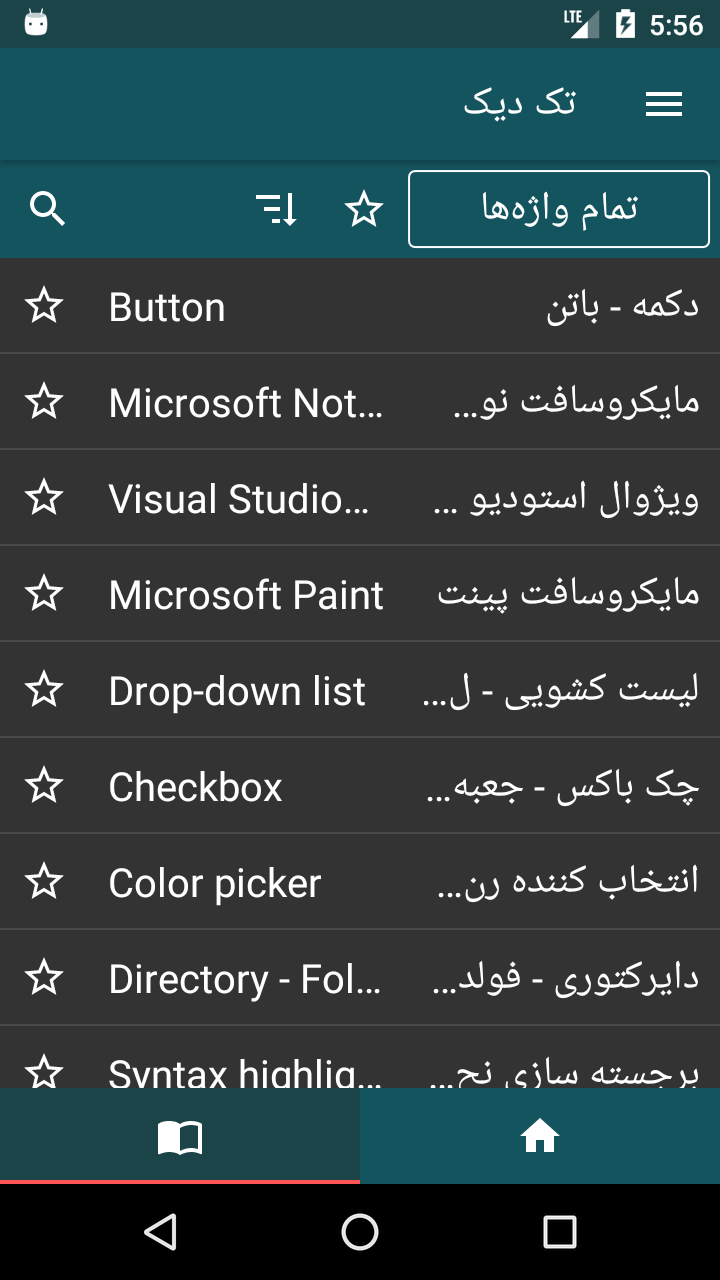Screen dimensions: 720x1280
Task: Open the hamburger navigation menu
Action: [x=664, y=104]
